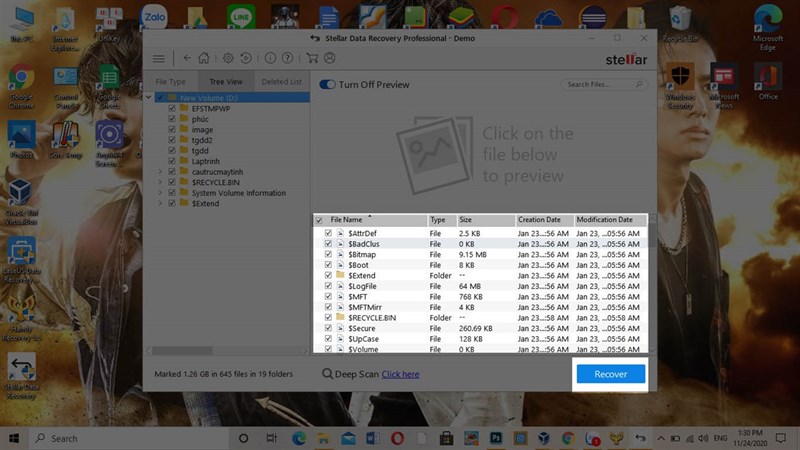Viewport: 800px width, 450px height.
Task: Click the back arrow icon
Action: point(187,58)
